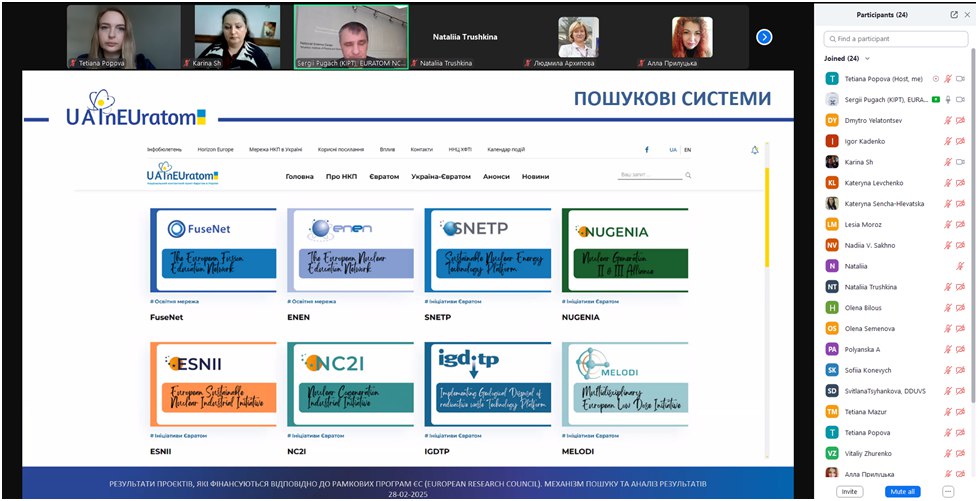
Task: Select Алла Прилуцька video thumbnail
Action: click(692, 37)
